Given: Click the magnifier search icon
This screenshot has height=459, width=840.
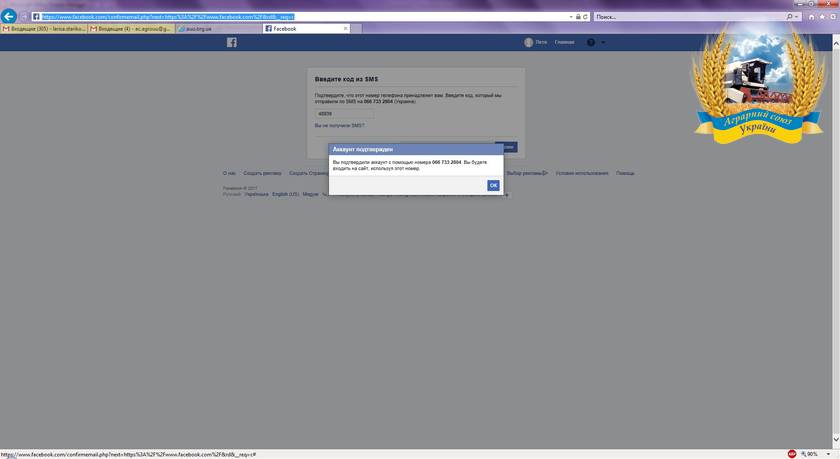Looking at the screenshot, I should tap(789, 17).
